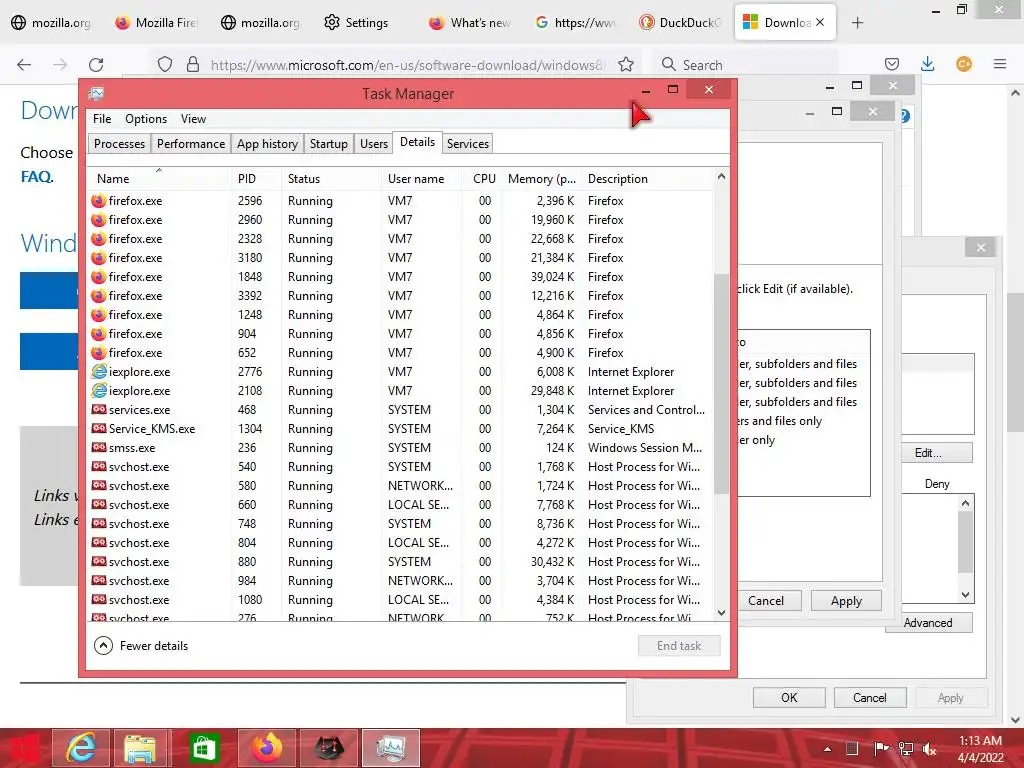1024x768 pixels.
Task: Collapse with Fewer details chevron
Action: click(103, 646)
